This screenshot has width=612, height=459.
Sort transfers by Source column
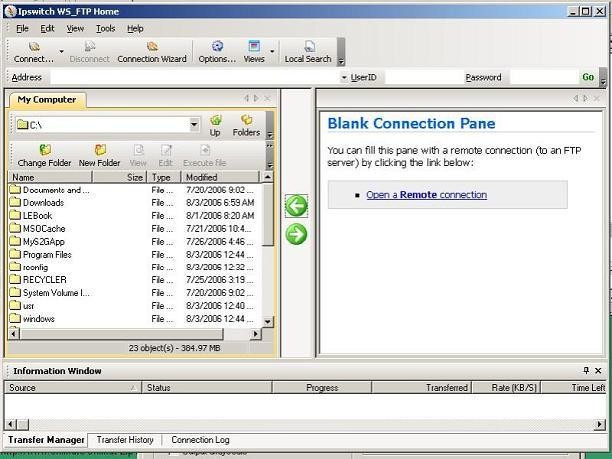point(73,388)
